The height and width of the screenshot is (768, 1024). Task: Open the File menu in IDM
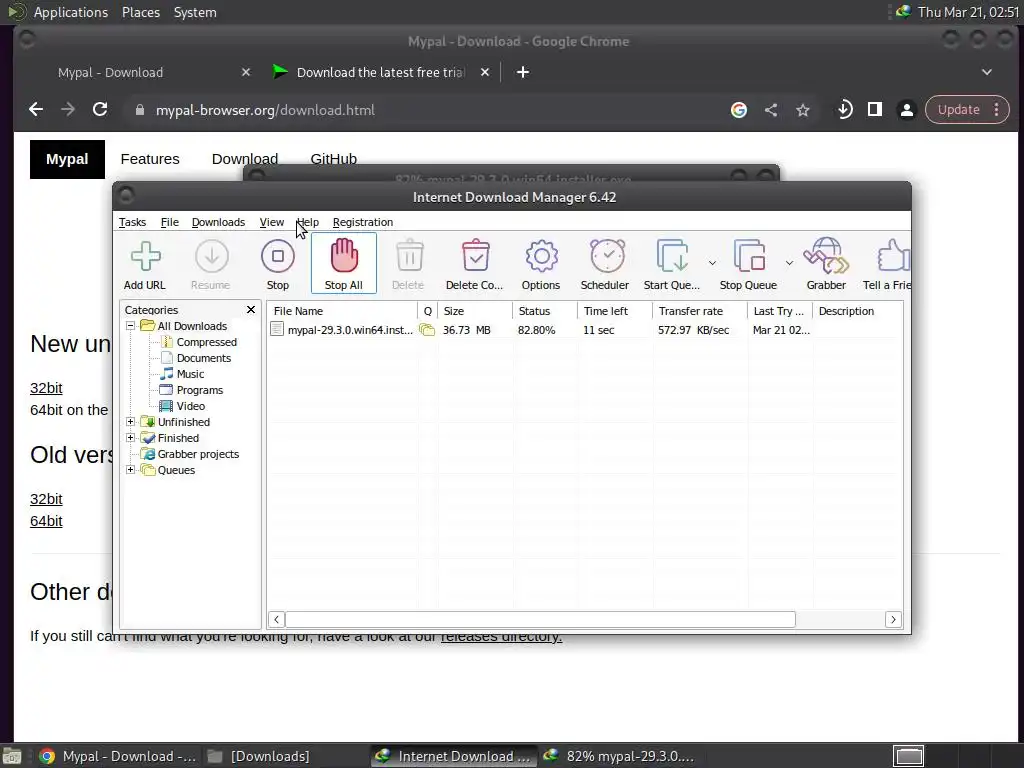(x=170, y=222)
